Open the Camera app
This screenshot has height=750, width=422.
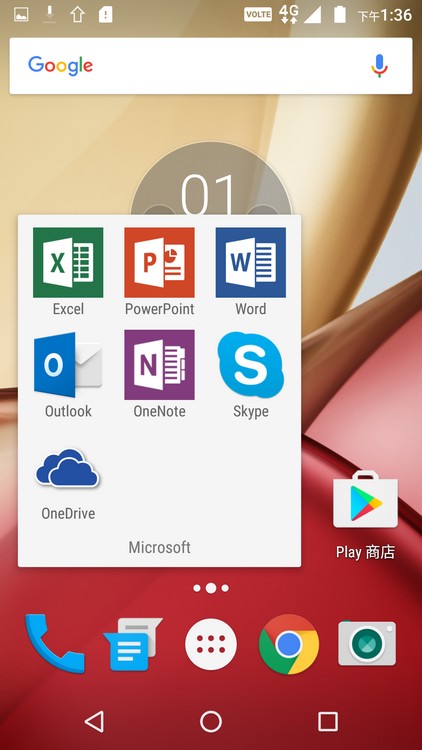[x=367, y=643]
